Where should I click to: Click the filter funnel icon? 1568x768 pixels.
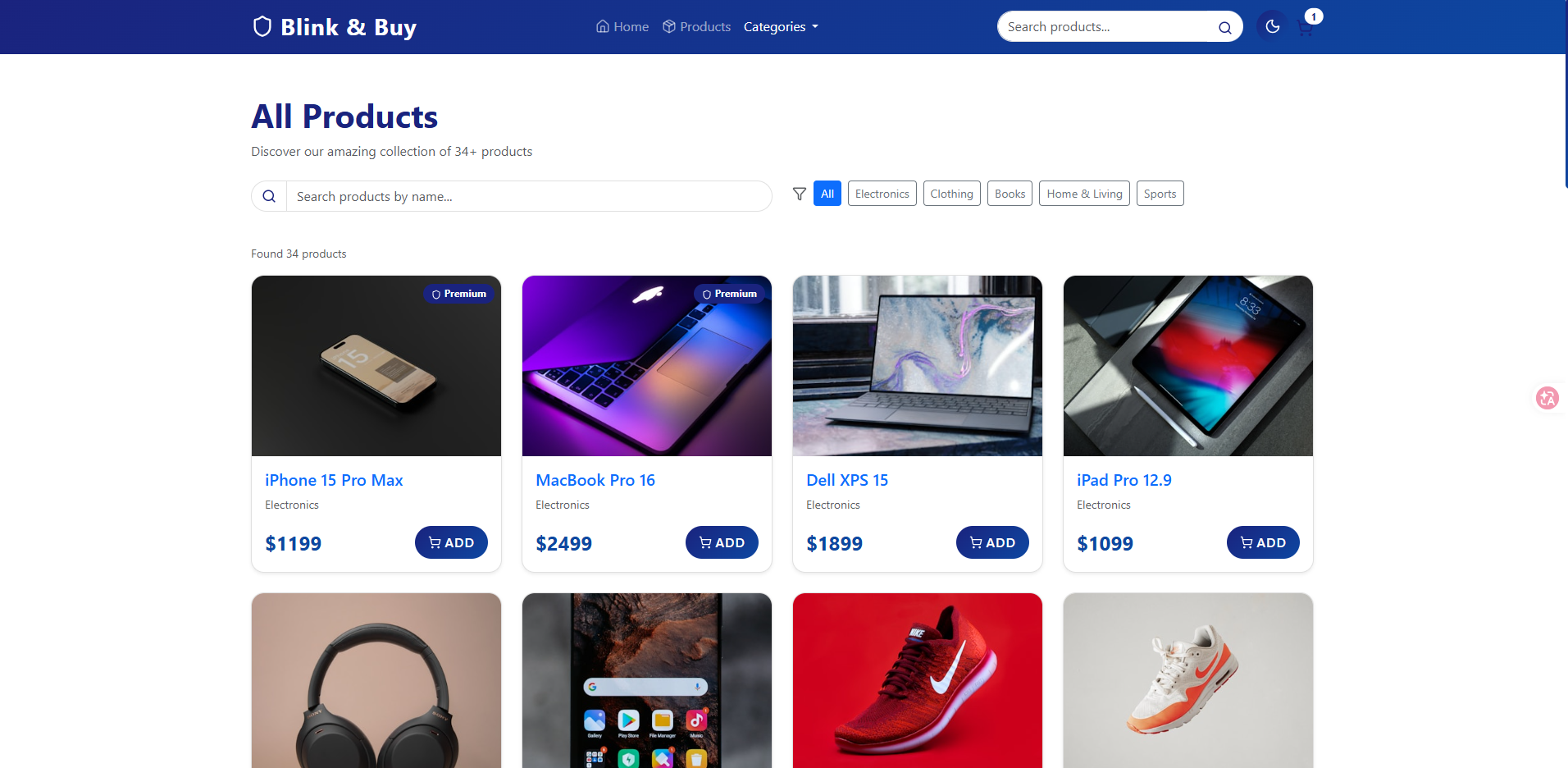click(x=800, y=194)
